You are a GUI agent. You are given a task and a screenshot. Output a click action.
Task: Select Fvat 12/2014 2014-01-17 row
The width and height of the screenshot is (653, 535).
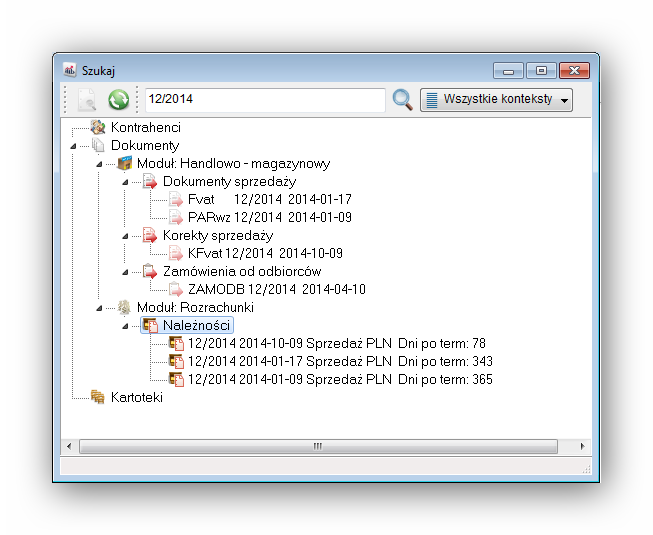tap(269, 199)
